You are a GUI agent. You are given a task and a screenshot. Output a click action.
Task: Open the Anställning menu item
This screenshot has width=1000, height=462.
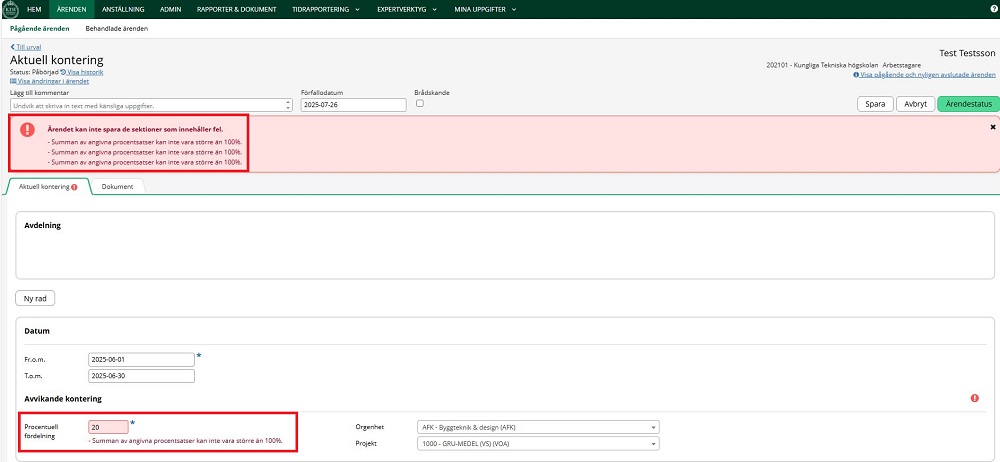point(123,10)
